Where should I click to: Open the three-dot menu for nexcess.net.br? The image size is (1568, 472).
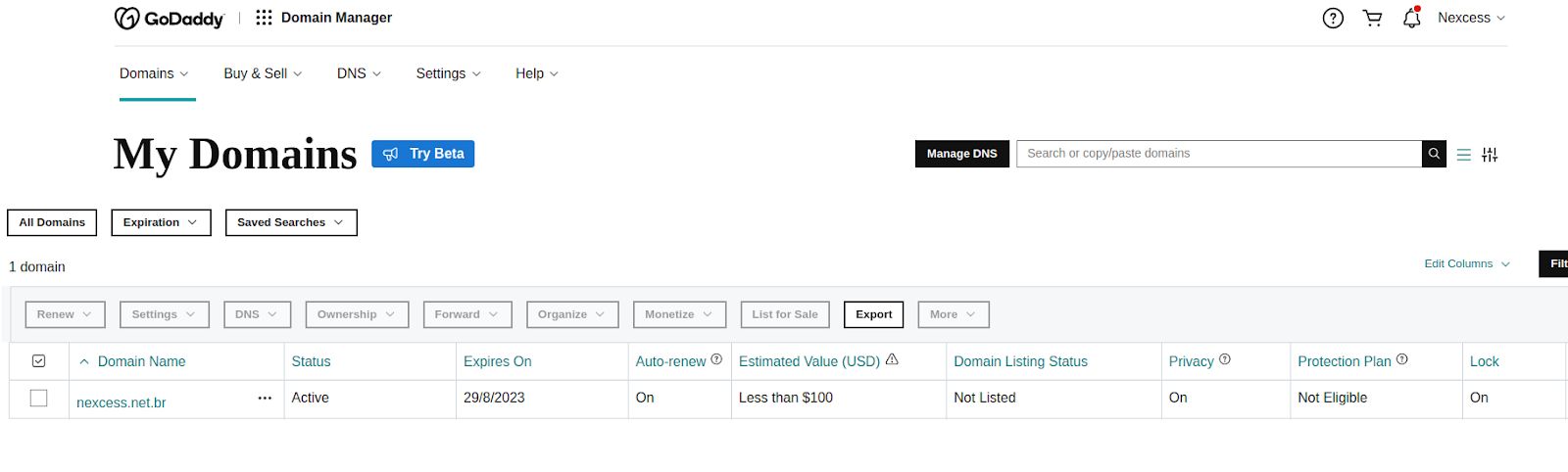(265, 399)
